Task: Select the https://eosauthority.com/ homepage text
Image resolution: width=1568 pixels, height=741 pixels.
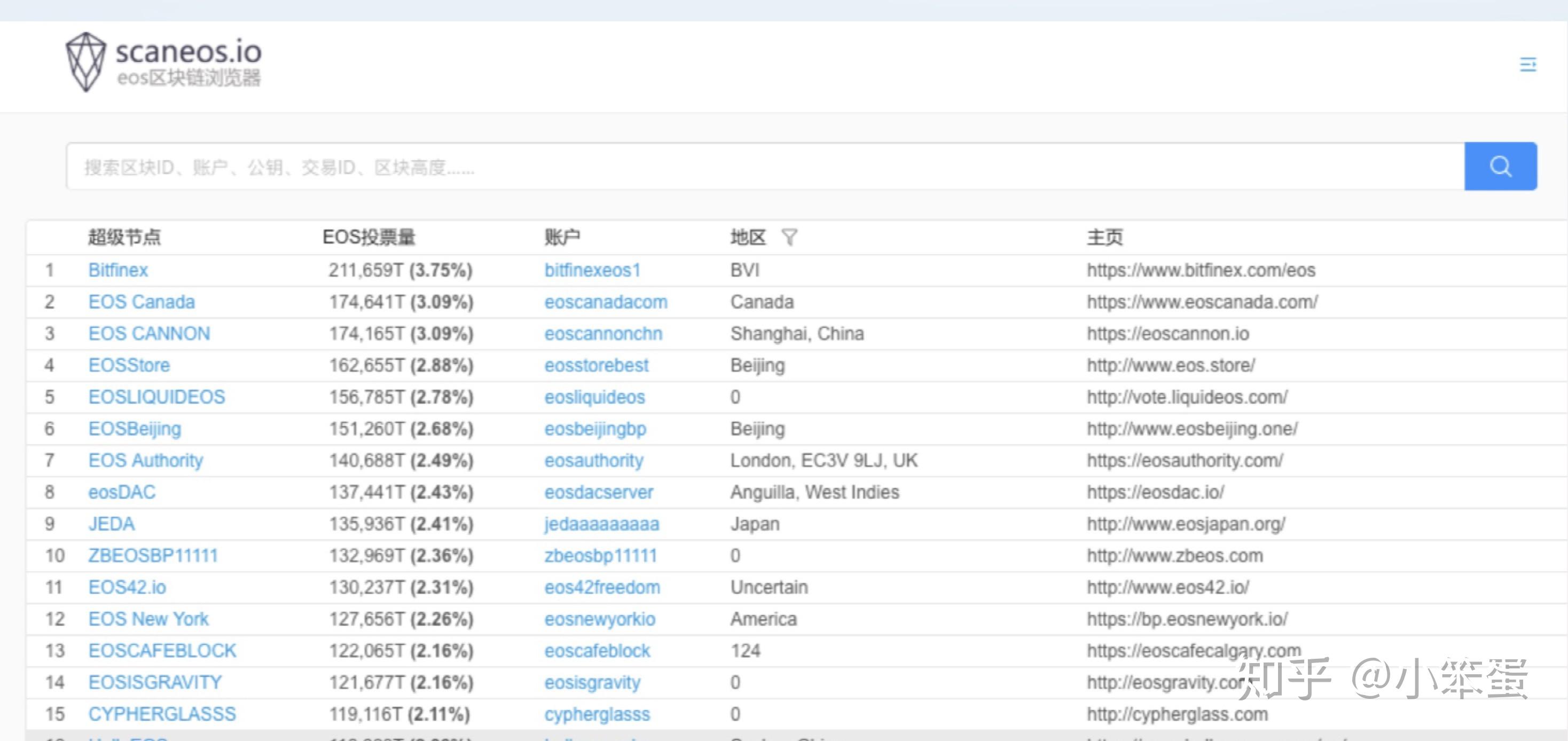Action: pos(1185,461)
